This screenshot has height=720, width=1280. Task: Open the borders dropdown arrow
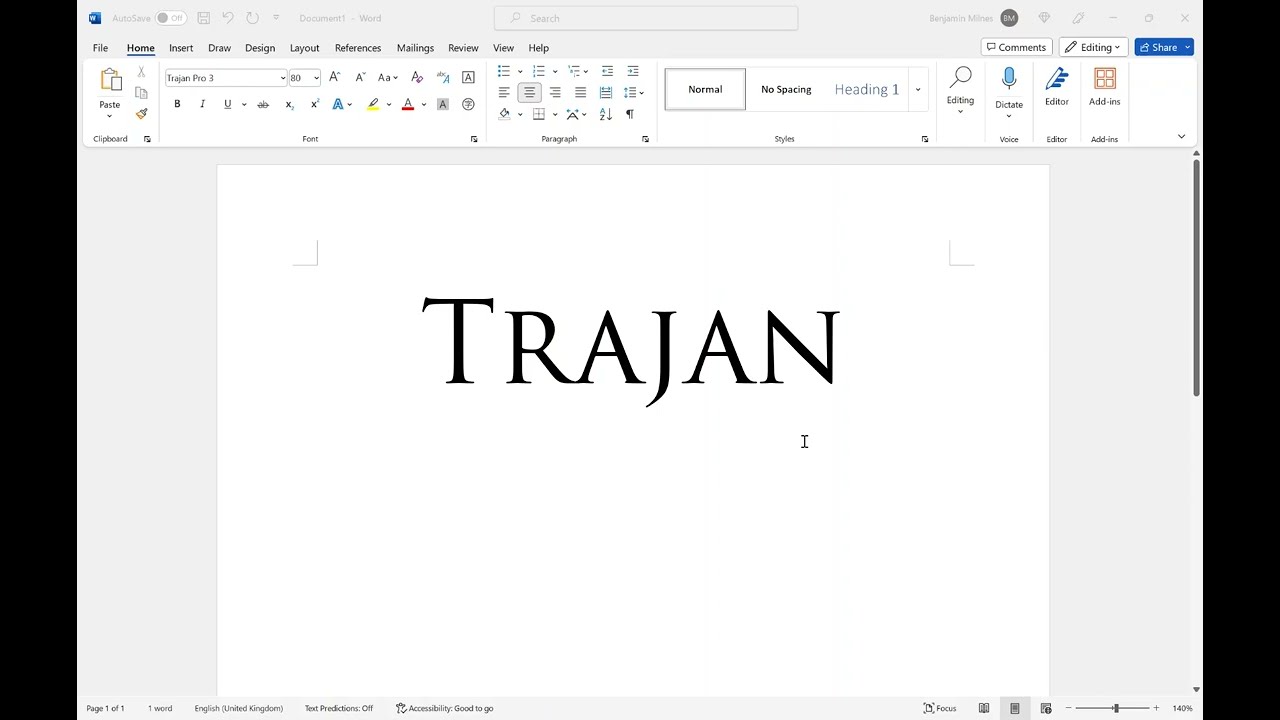(555, 114)
